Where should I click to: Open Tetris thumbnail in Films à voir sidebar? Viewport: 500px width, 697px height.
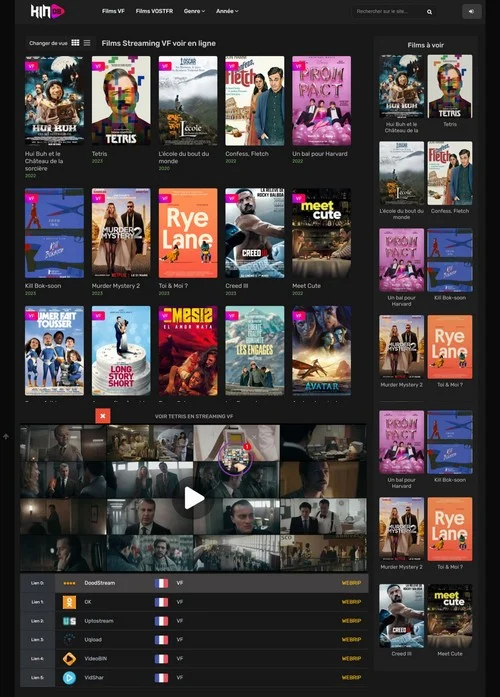point(450,86)
